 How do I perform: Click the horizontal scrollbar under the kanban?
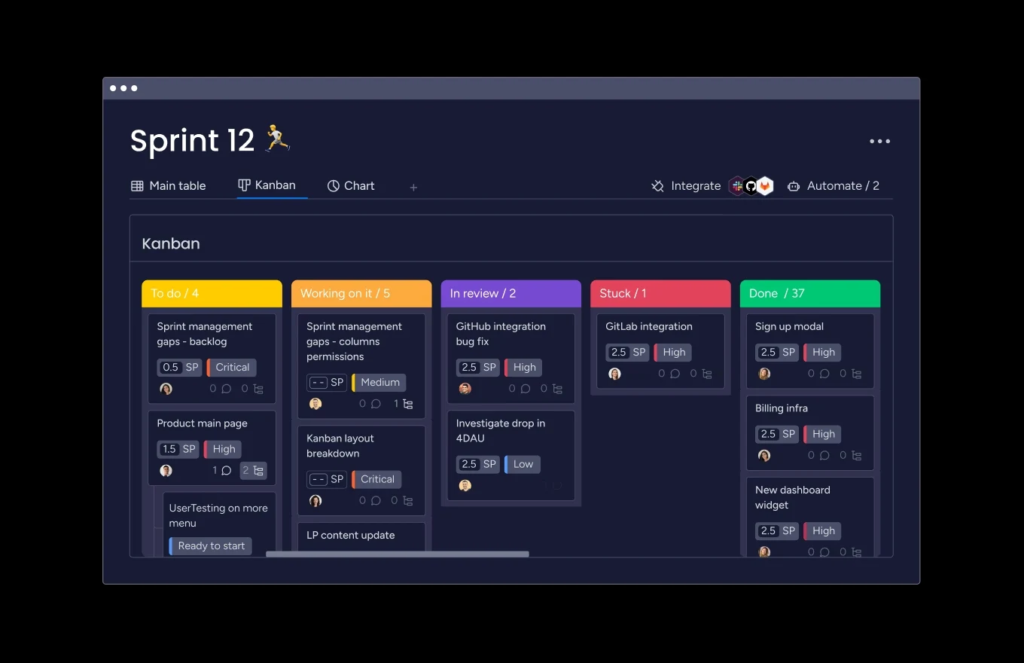pos(397,554)
